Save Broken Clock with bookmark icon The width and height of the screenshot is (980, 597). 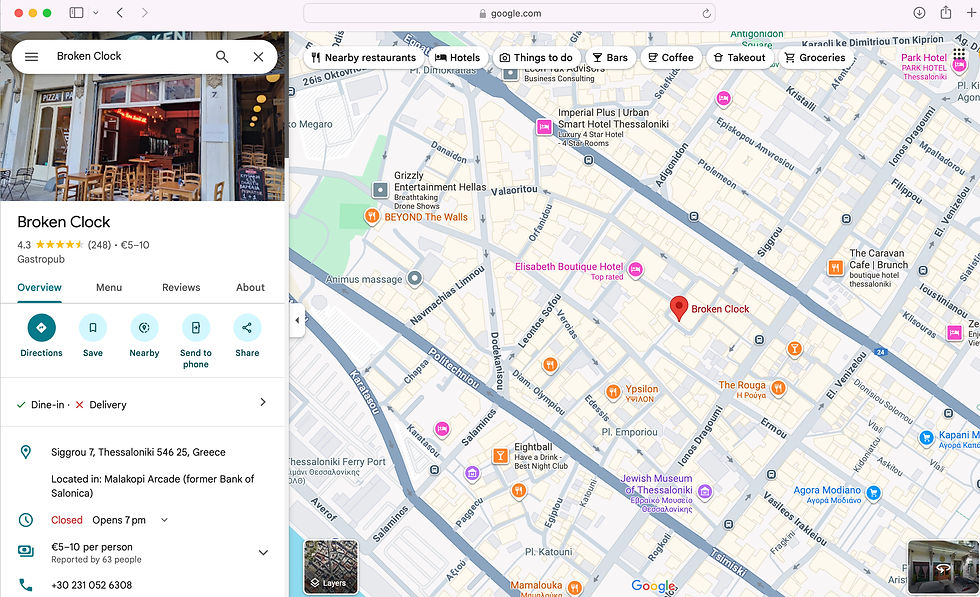click(92, 328)
